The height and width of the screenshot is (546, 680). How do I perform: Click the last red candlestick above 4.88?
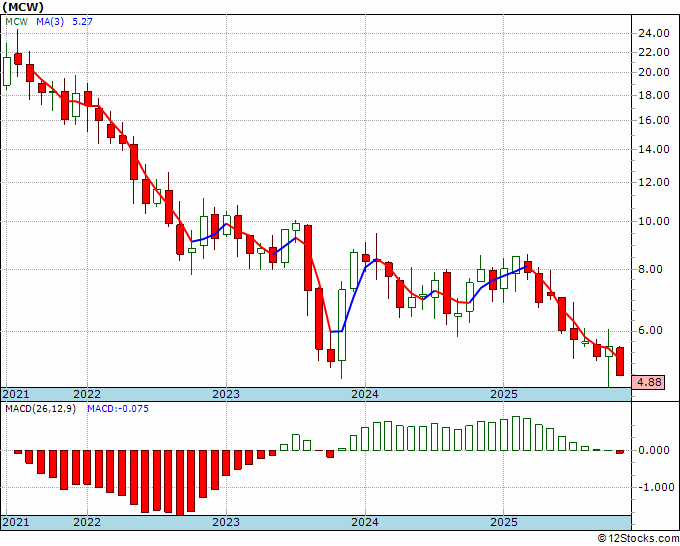620,361
